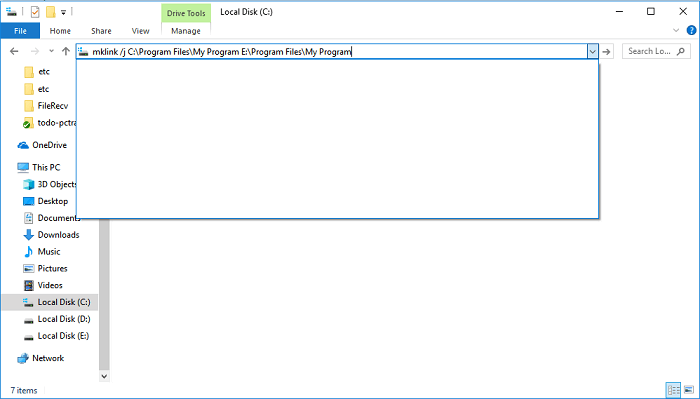The image size is (700, 399).
Task: Click the drive icon in title bar
Action: [x=12, y=12]
